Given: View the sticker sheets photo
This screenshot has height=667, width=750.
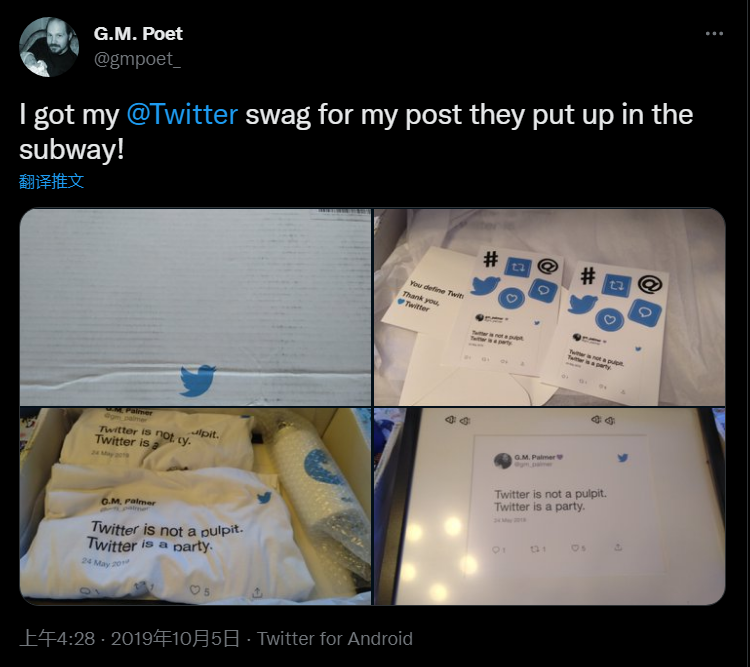Looking at the screenshot, I should click(x=549, y=306).
